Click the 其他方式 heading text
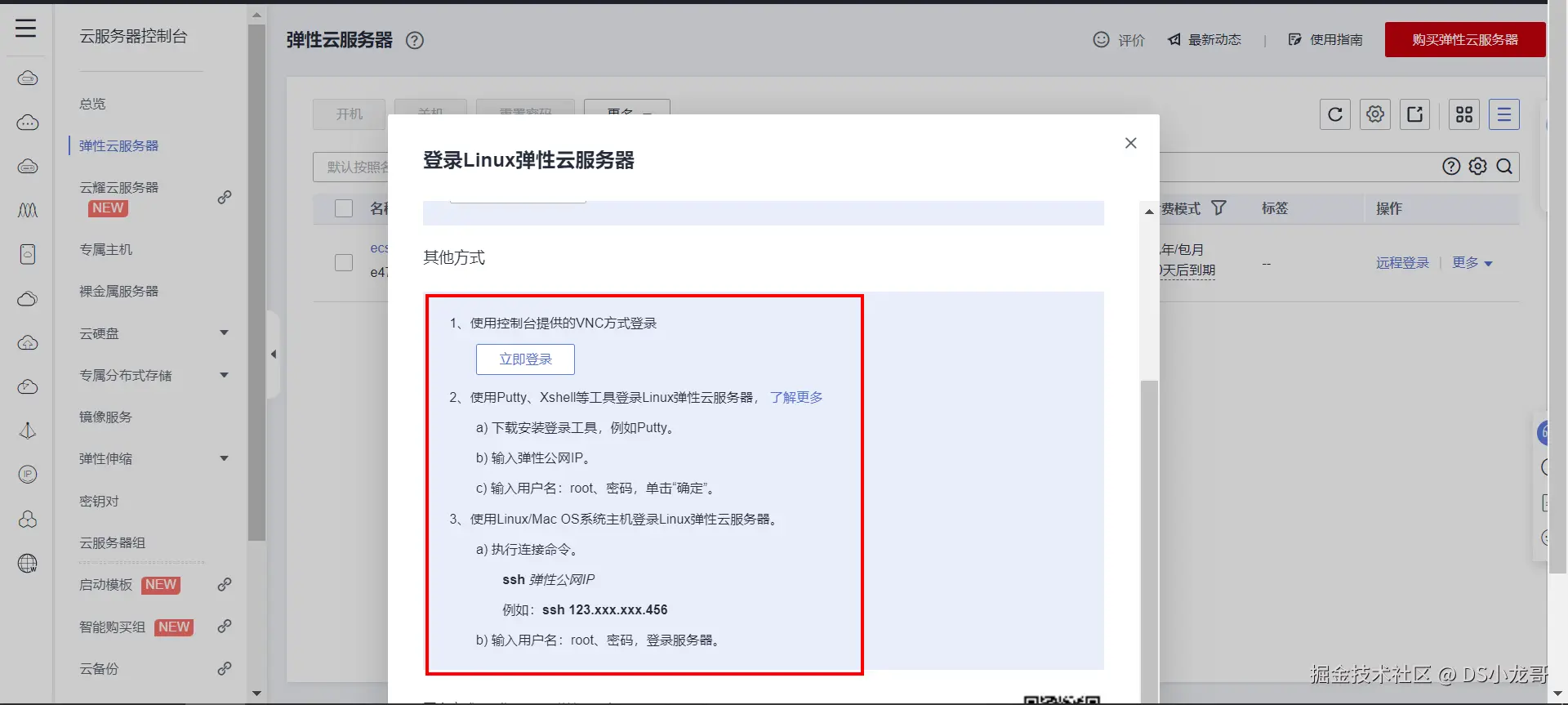1568x705 pixels. click(454, 257)
